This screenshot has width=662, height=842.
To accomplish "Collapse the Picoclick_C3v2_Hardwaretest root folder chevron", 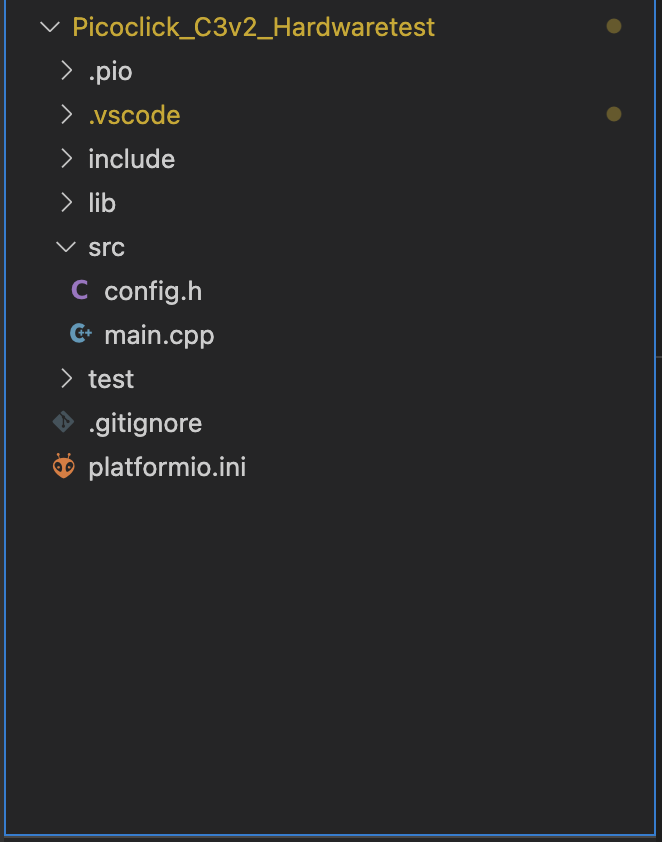I will 50,26.
